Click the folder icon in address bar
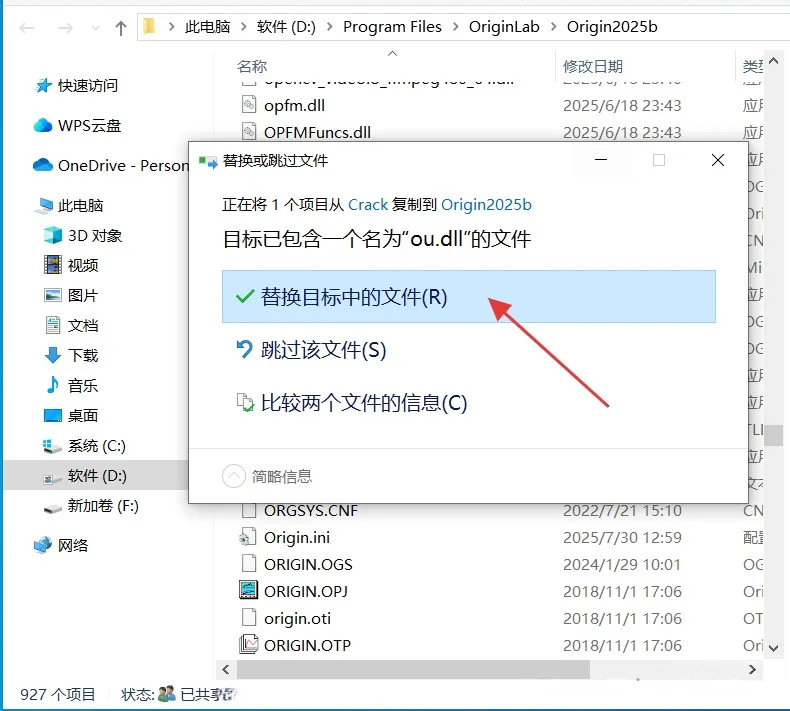This screenshot has height=711, width=790. (x=149, y=26)
